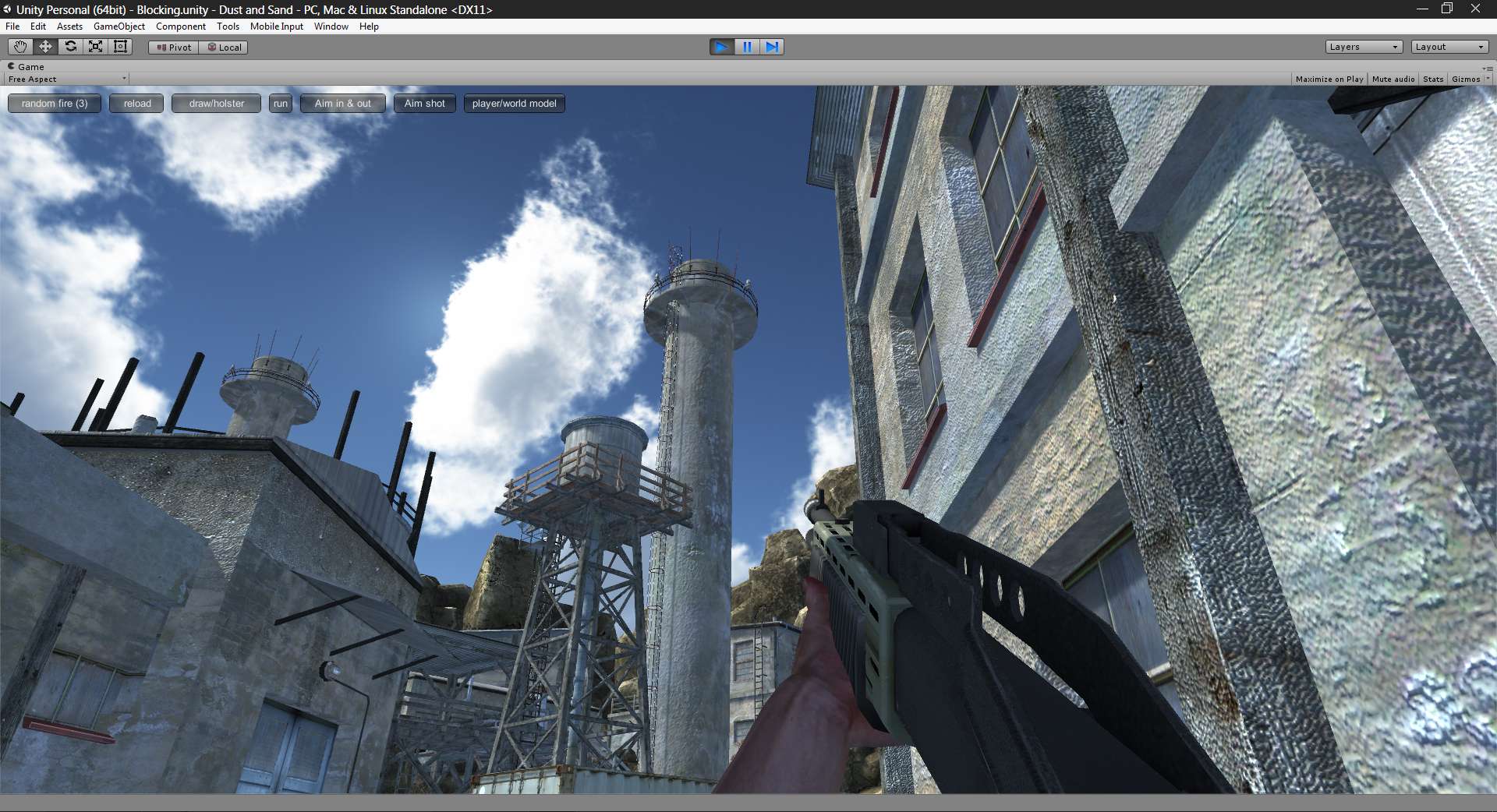Select the Game tab
Image resolution: width=1497 pixels, height=812 pixels.
coord(27,67)
